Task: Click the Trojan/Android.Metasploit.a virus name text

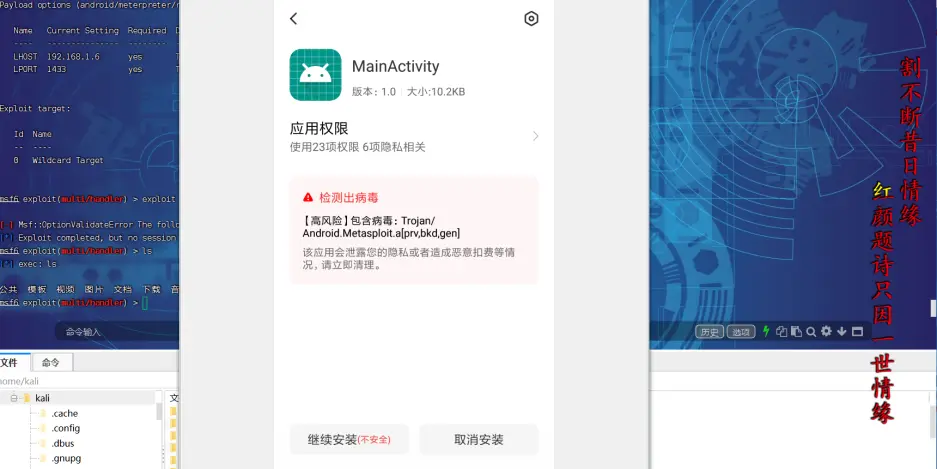Action: (x=381, y=227)
